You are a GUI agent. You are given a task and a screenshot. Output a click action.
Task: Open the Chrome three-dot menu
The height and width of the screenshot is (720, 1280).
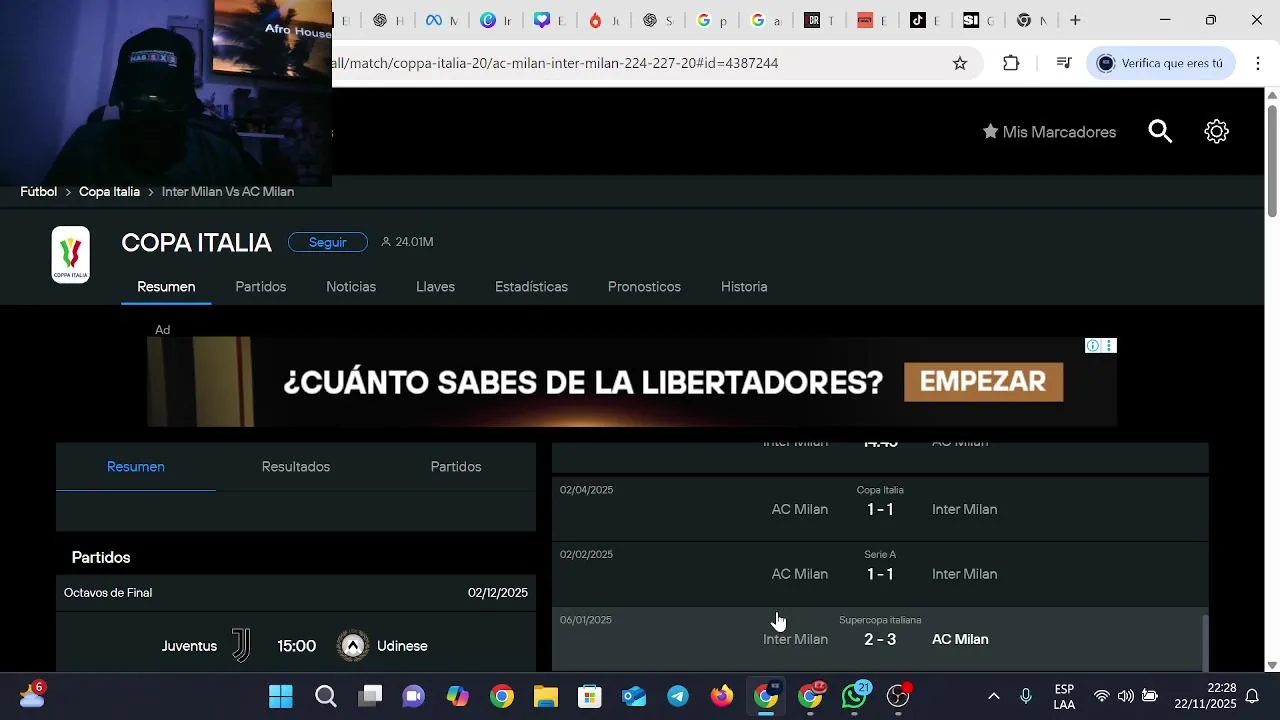click(x=1257, y=63)
